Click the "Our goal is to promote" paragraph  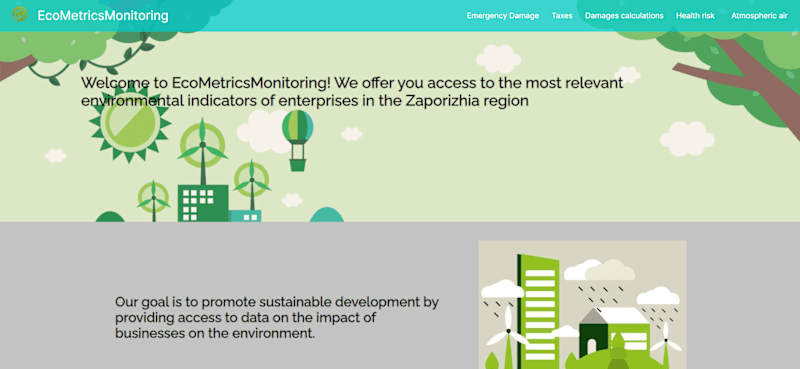277,318
